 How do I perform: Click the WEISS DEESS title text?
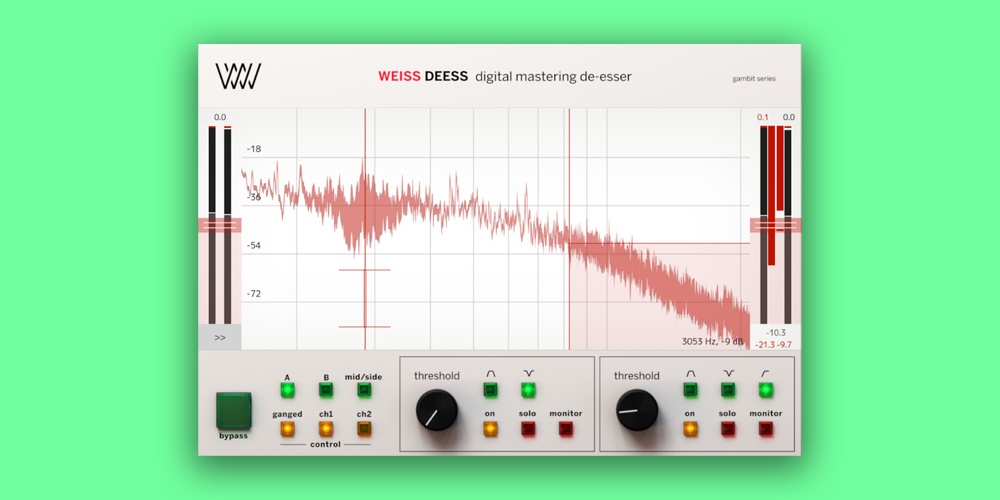[x=423, y=77]
